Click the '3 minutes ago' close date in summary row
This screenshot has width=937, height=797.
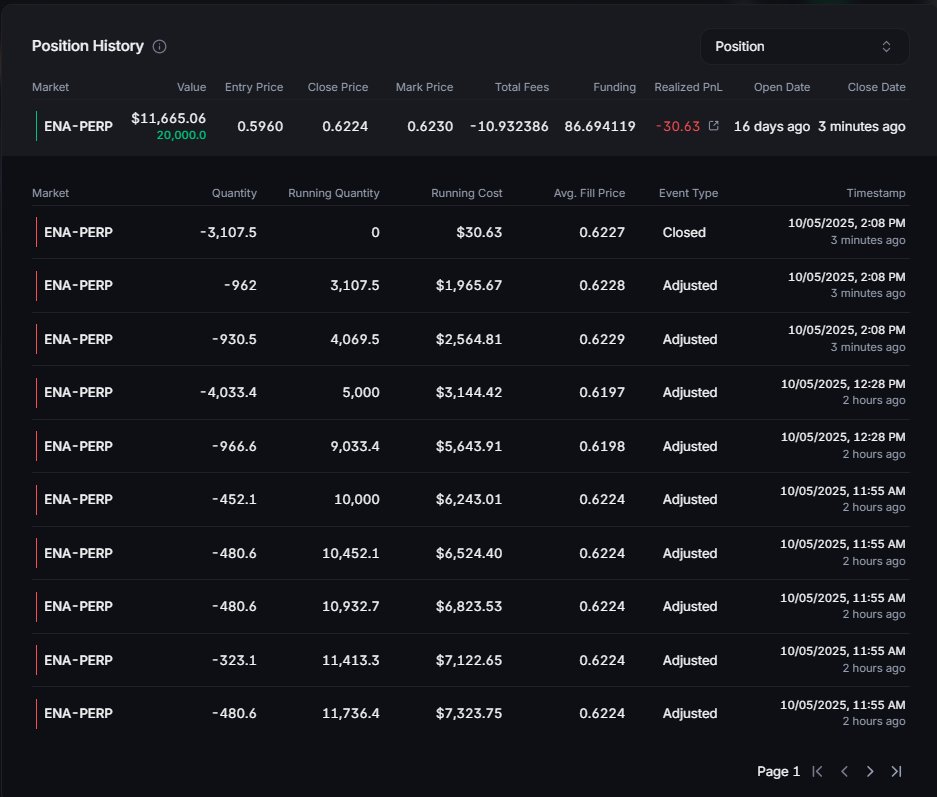point(861,126)
